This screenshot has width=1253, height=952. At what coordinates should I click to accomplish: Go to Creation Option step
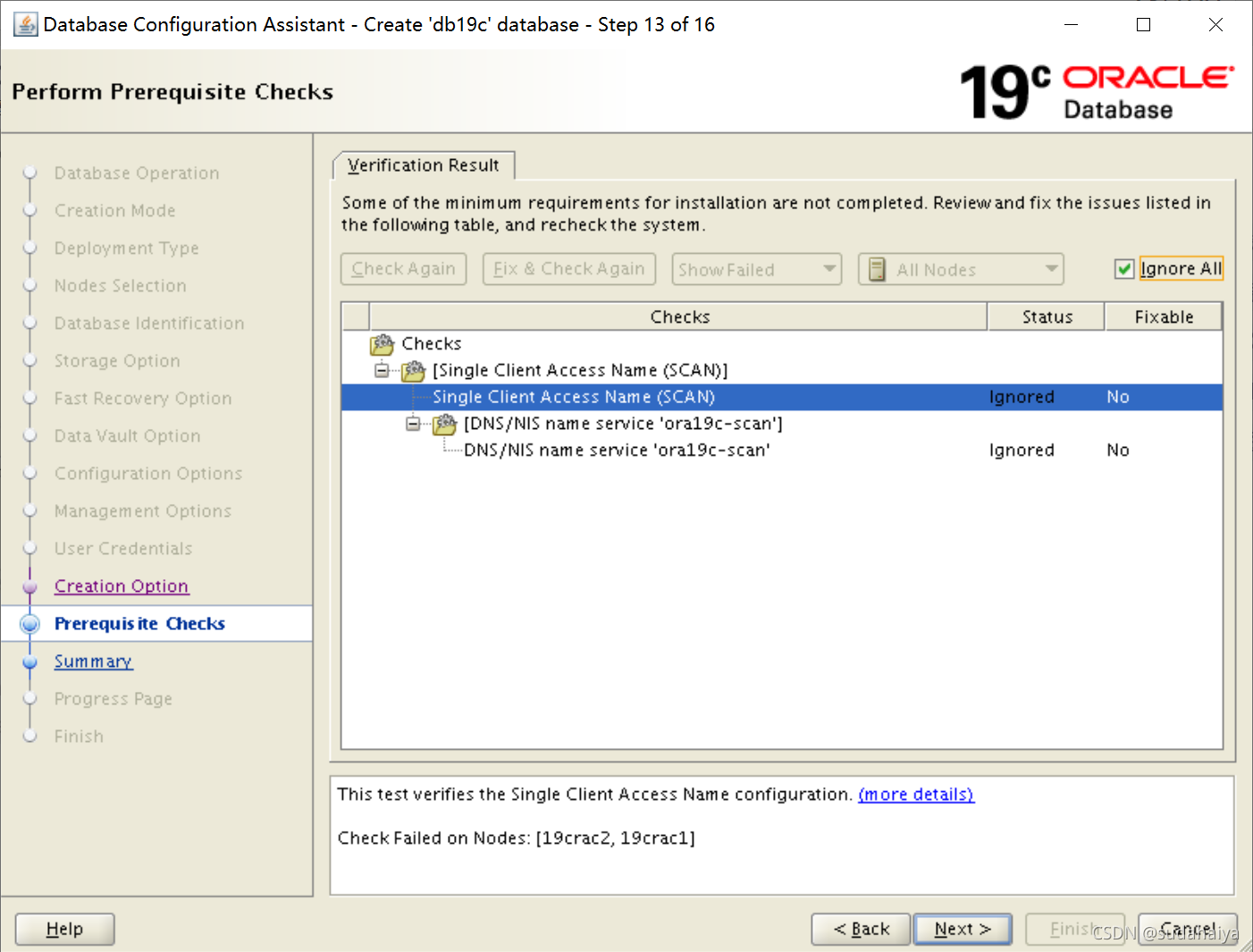pyautogui.click(x=122, y=586)
